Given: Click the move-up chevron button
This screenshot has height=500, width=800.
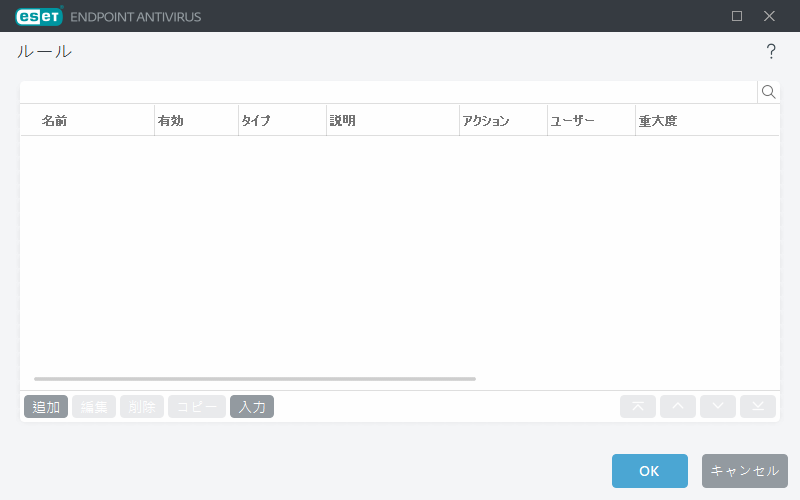Looking at the screenshot, I should 678,406.
